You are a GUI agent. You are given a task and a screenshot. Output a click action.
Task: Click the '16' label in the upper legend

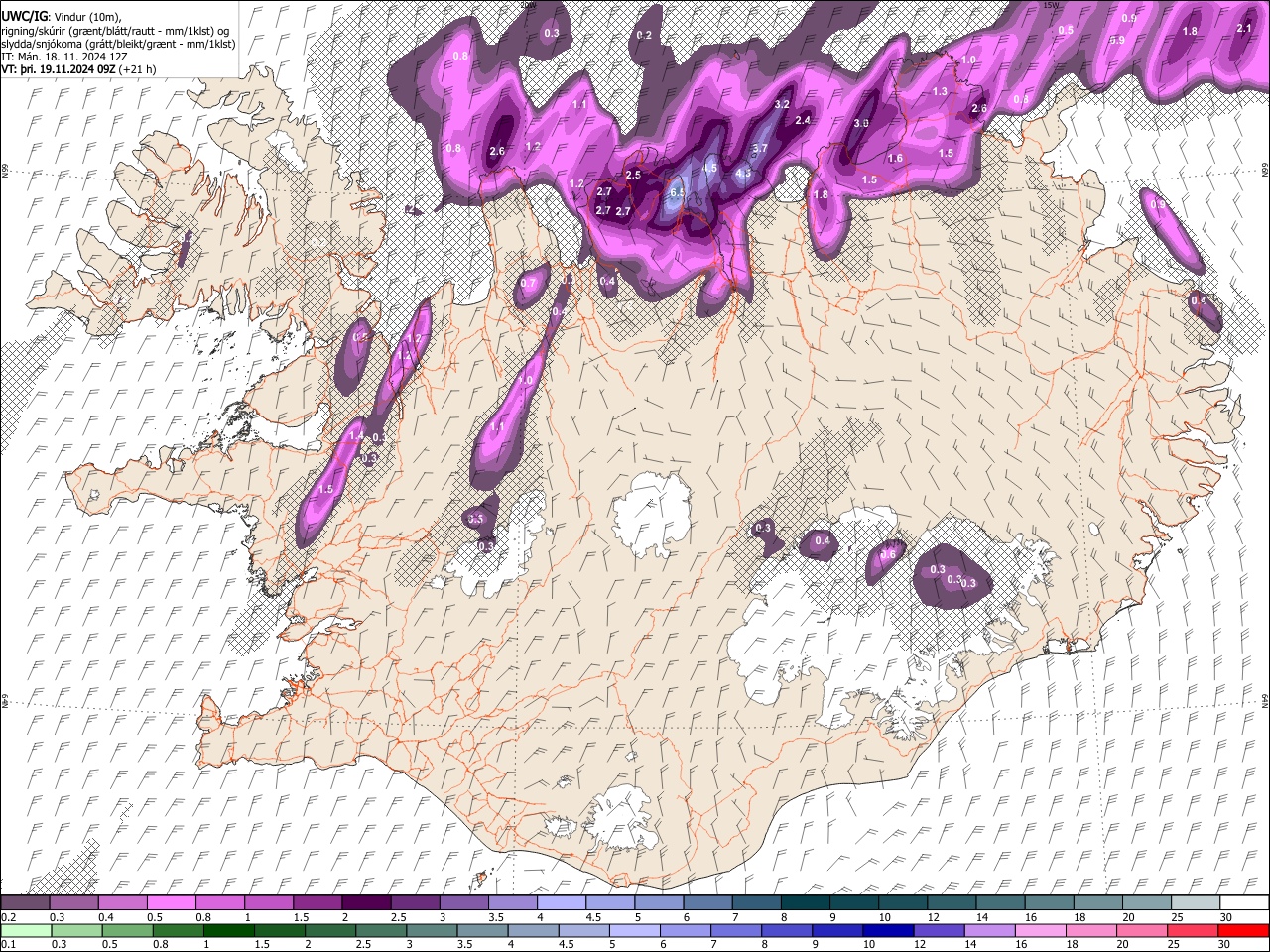1031,917
